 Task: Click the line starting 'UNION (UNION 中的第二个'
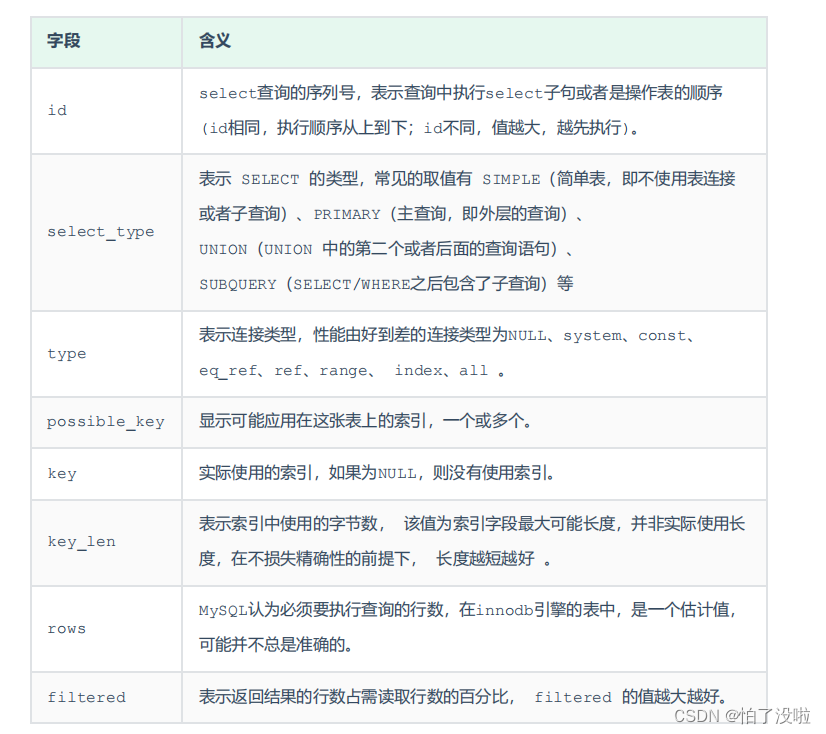(x=386, y=249)
